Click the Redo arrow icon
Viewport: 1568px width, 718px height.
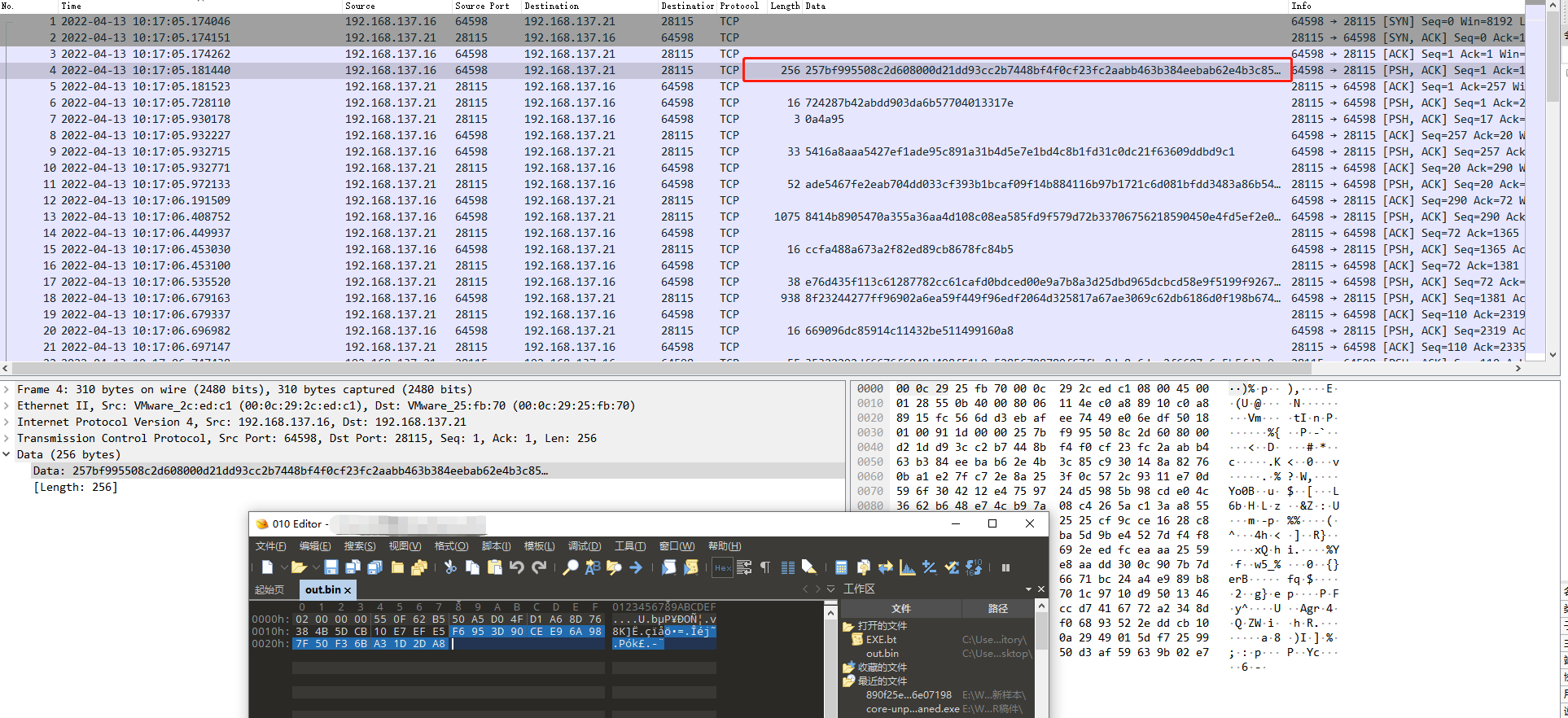coord(539,567)
